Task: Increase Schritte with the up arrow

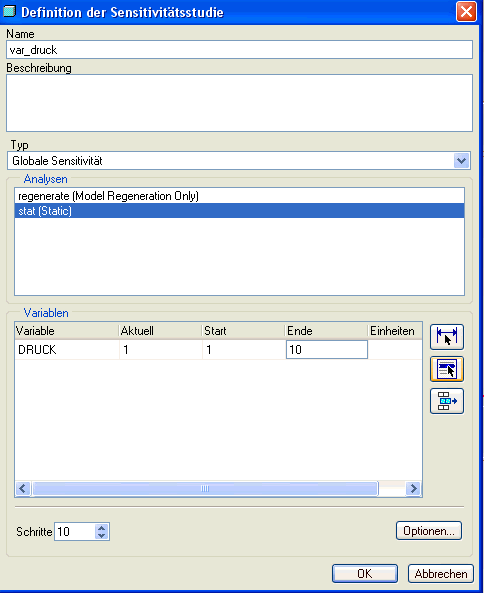Action: (x=101, y=528)
